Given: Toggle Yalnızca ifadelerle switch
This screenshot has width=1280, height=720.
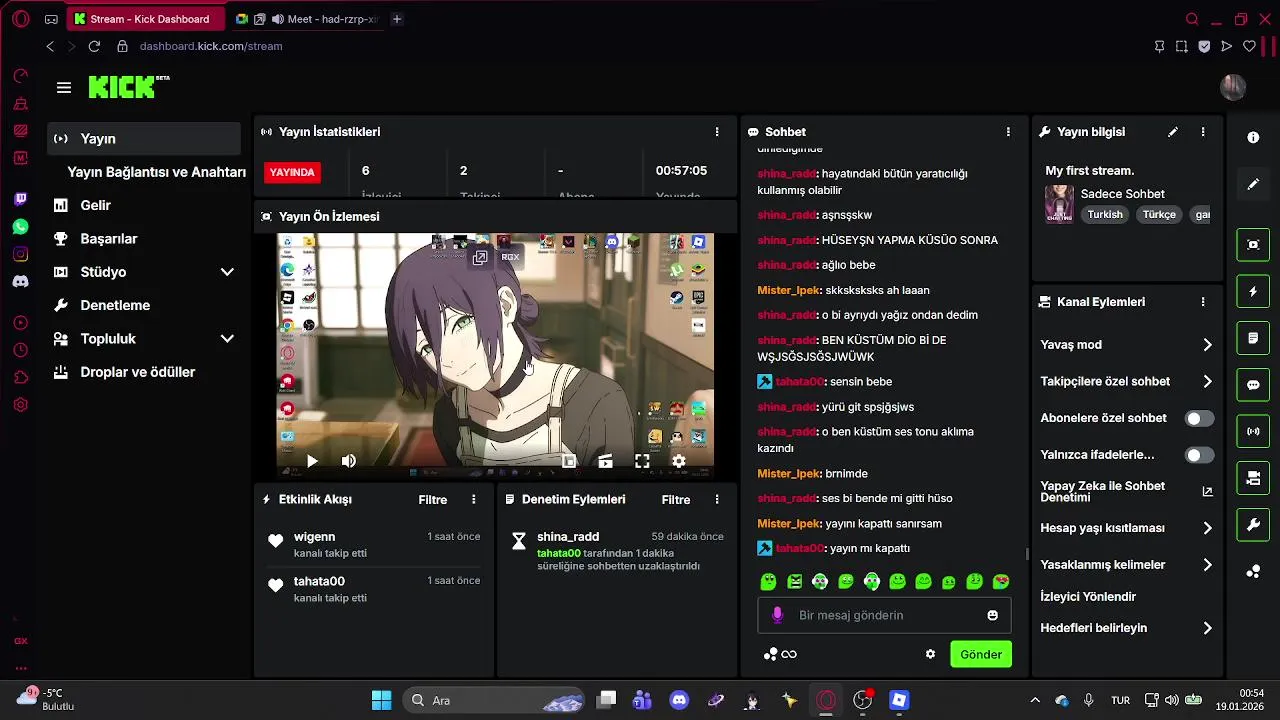Looking at the screenshot, I should tap(1199, 455).
